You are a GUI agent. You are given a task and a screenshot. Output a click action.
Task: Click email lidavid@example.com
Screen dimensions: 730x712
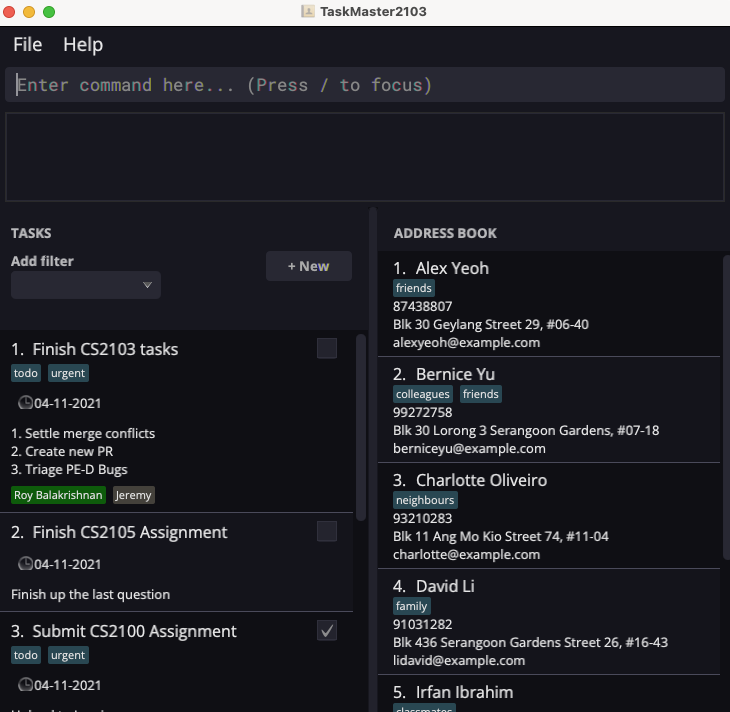point(459,661)
